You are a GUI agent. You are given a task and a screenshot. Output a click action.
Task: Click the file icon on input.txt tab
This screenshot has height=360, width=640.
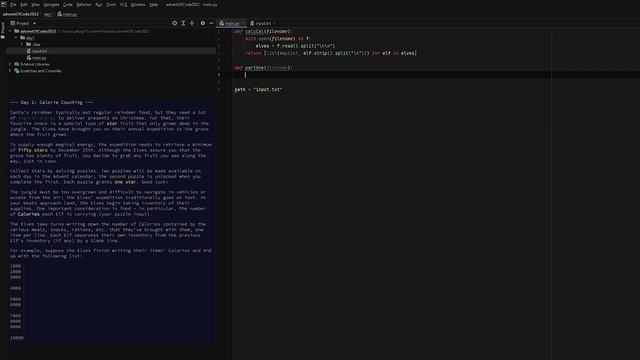(252, 23)
